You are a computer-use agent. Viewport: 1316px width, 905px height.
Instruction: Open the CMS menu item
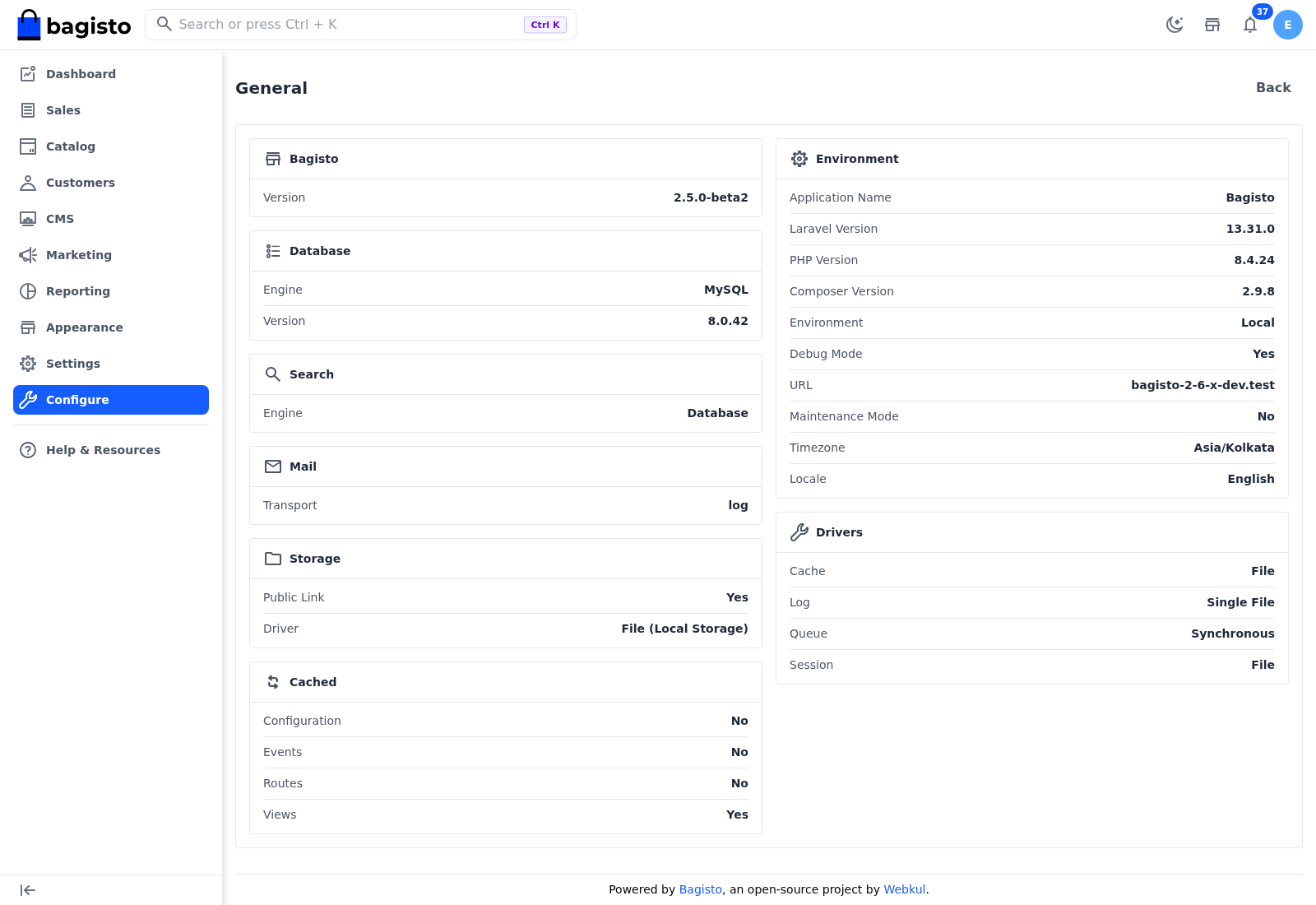tap(111, 219)
